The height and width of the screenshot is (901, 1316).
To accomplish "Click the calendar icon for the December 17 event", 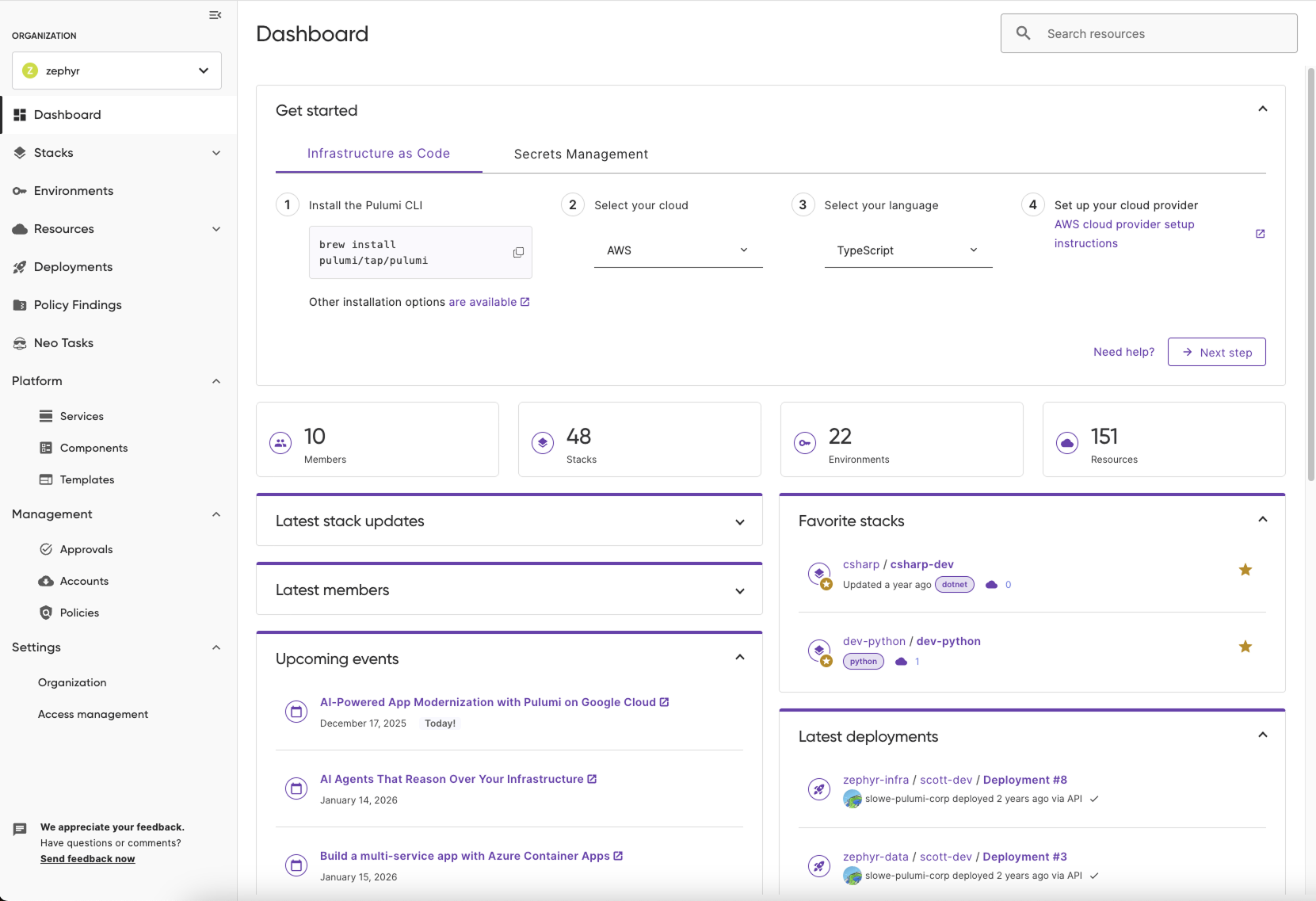I will pos(296,712).
